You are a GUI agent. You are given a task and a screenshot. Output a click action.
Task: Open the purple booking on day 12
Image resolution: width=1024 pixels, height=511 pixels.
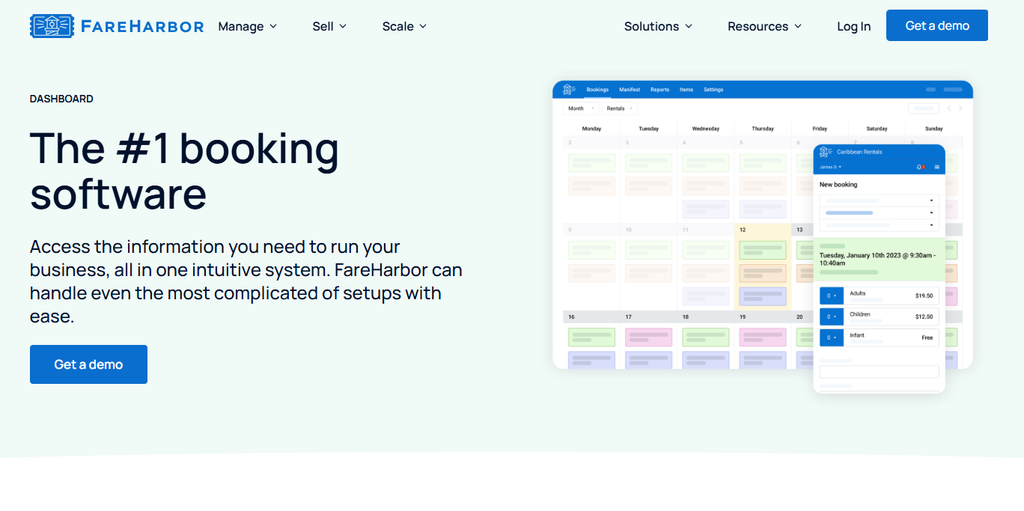coord(763,296)
